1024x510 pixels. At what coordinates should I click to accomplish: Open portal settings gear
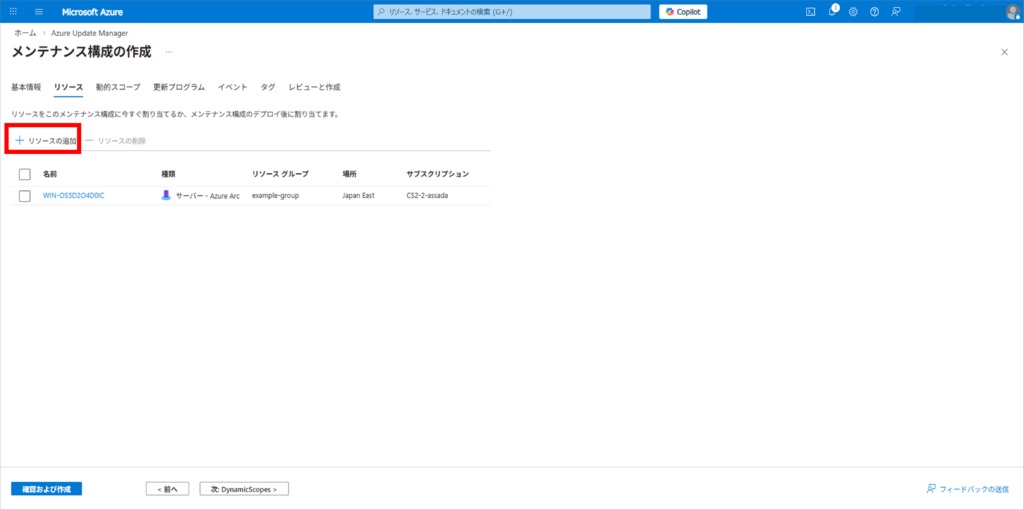853,12
